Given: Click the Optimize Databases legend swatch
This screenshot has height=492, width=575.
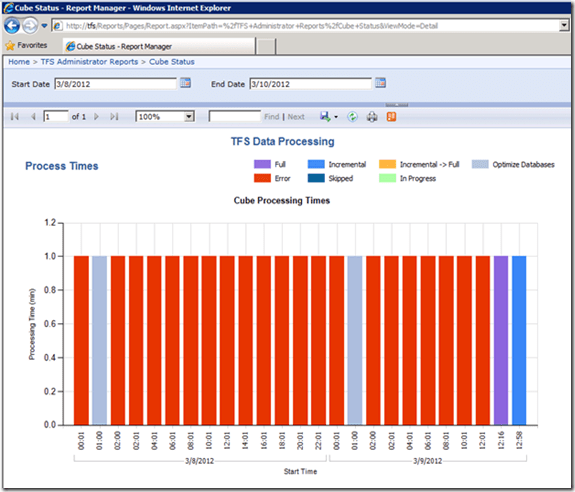Looking at the screenshot, I should 480,164.
